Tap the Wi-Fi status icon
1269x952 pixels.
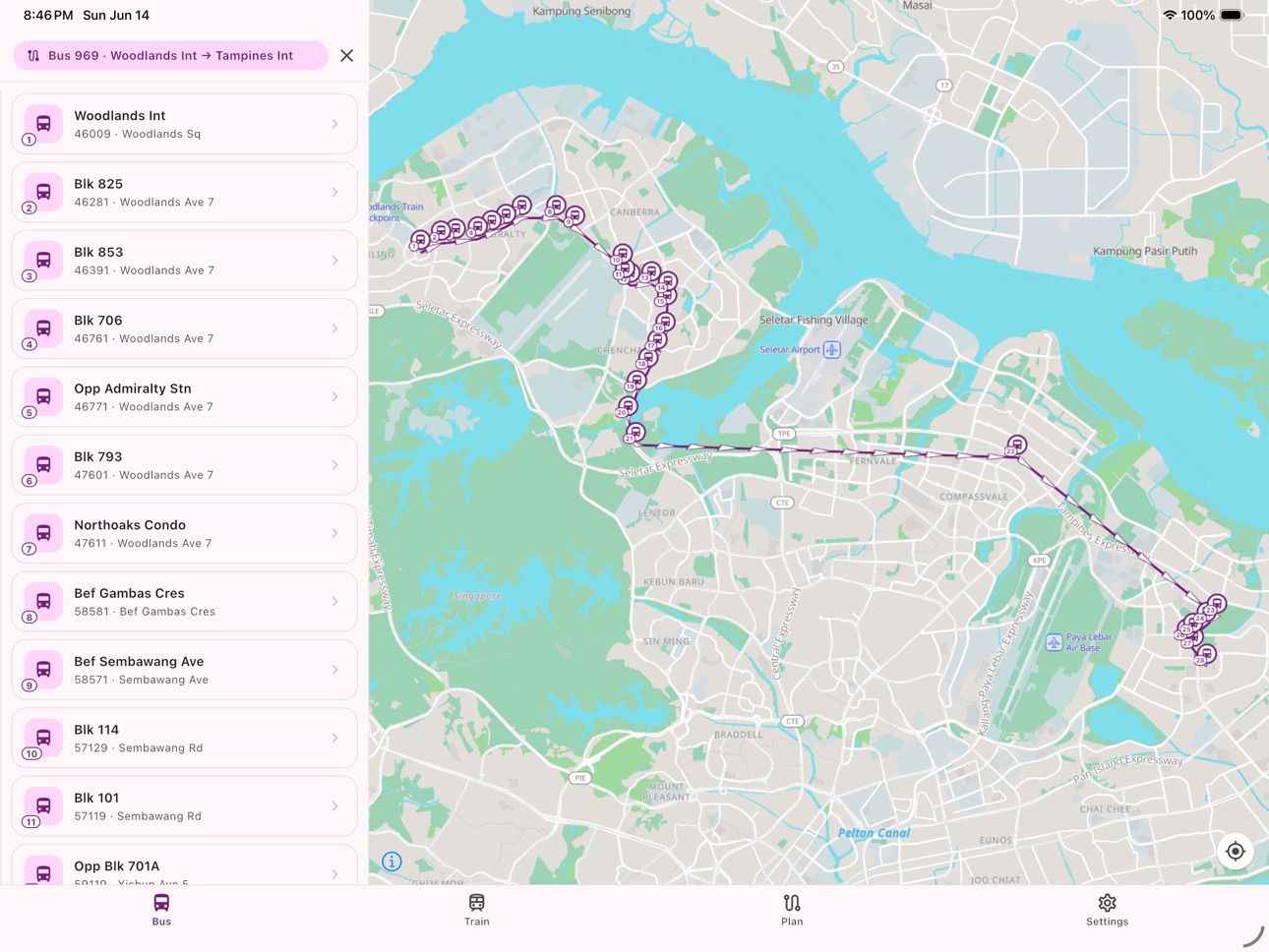pos(1170,15)
